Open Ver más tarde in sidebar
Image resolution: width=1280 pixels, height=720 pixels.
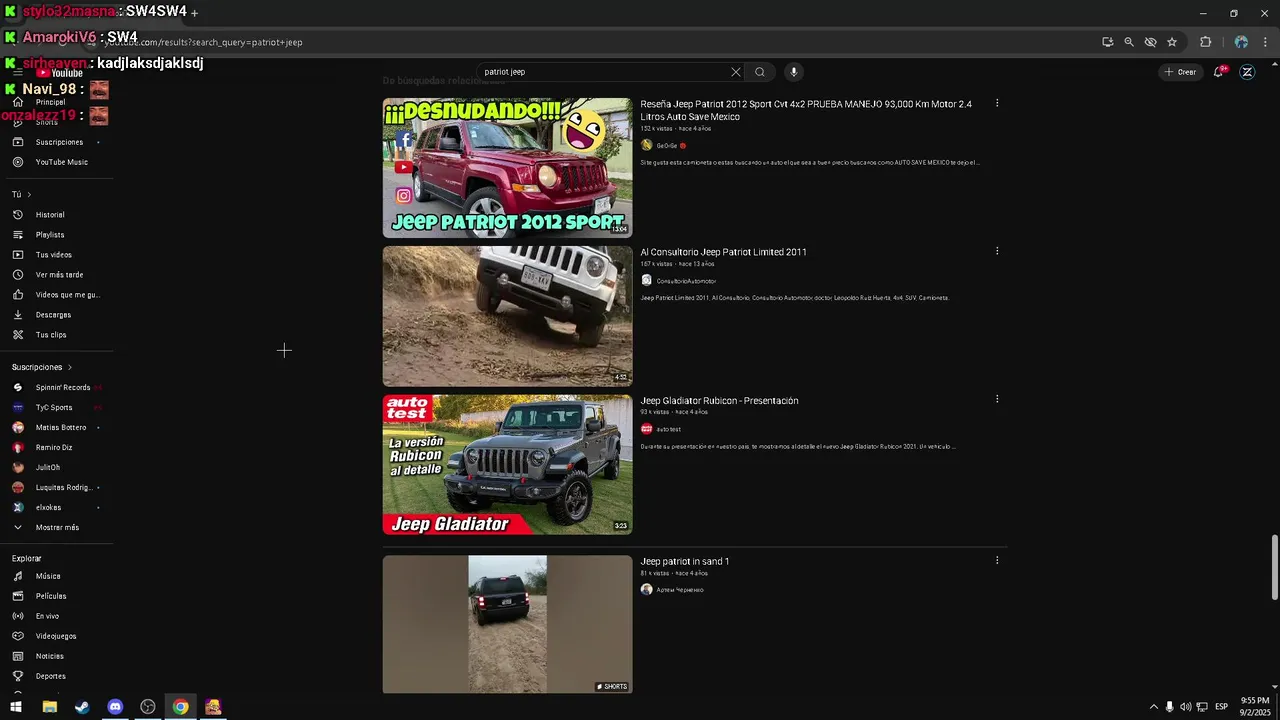[x=57, y=275]
